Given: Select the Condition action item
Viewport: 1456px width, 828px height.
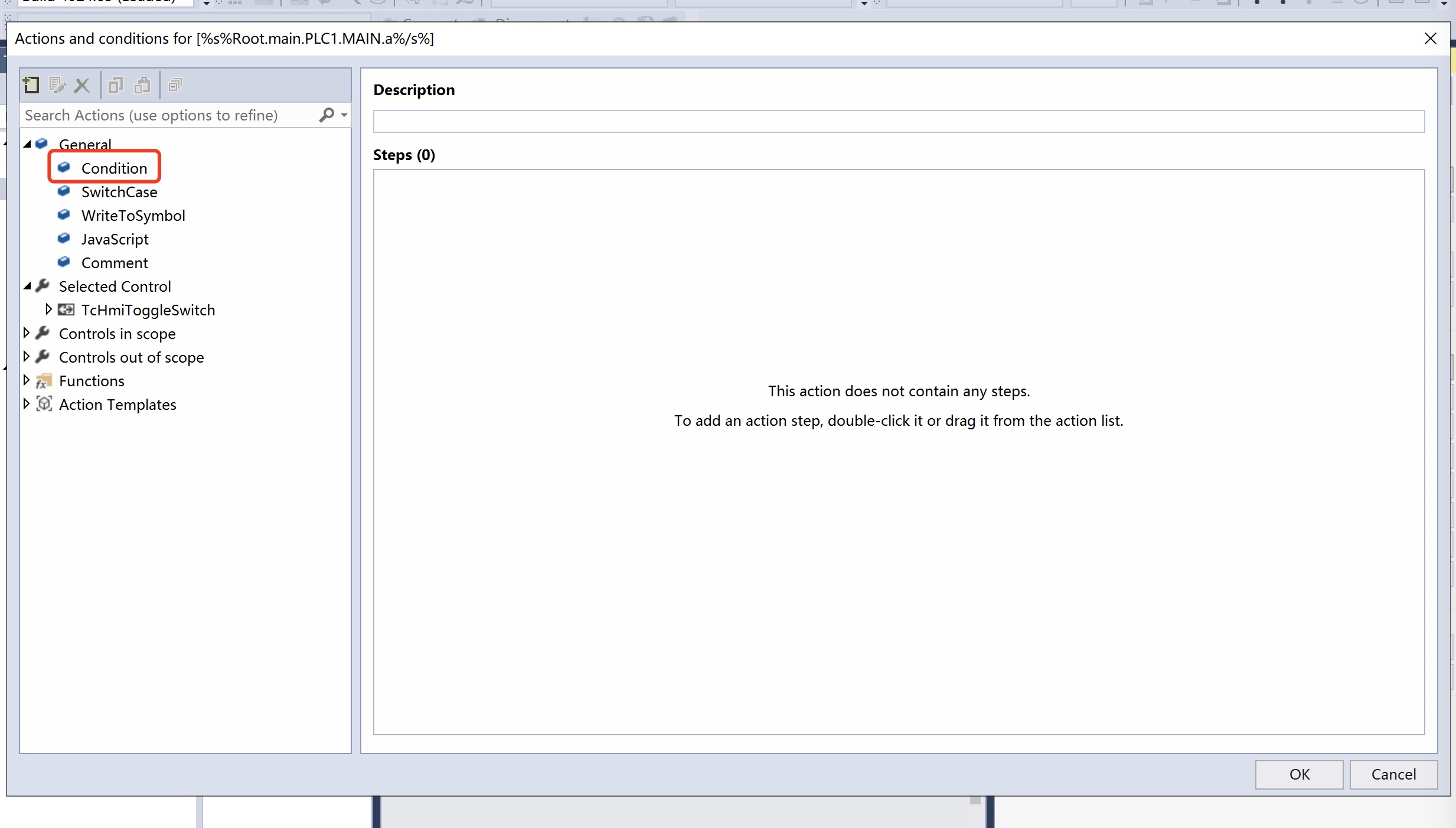Looking at the screenshot, I should pyautogui.click(x=114, y=168).
